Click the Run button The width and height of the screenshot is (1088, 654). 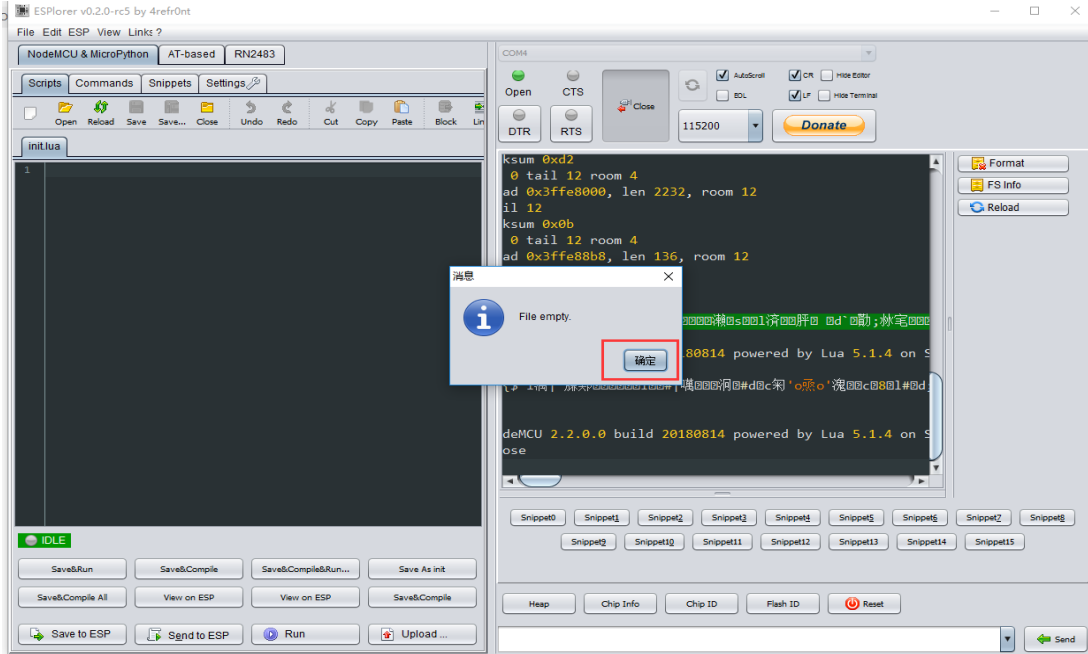click(x=305, y=634)
